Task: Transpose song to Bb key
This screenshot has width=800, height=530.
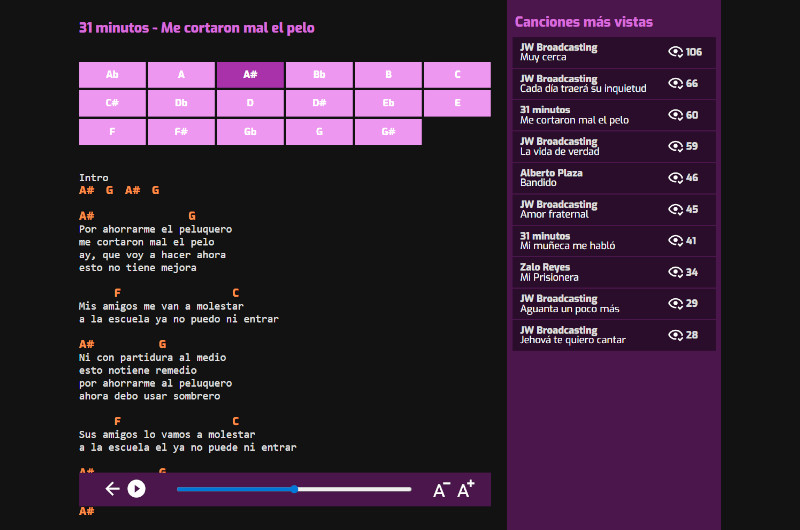Action: coord(319,74)
